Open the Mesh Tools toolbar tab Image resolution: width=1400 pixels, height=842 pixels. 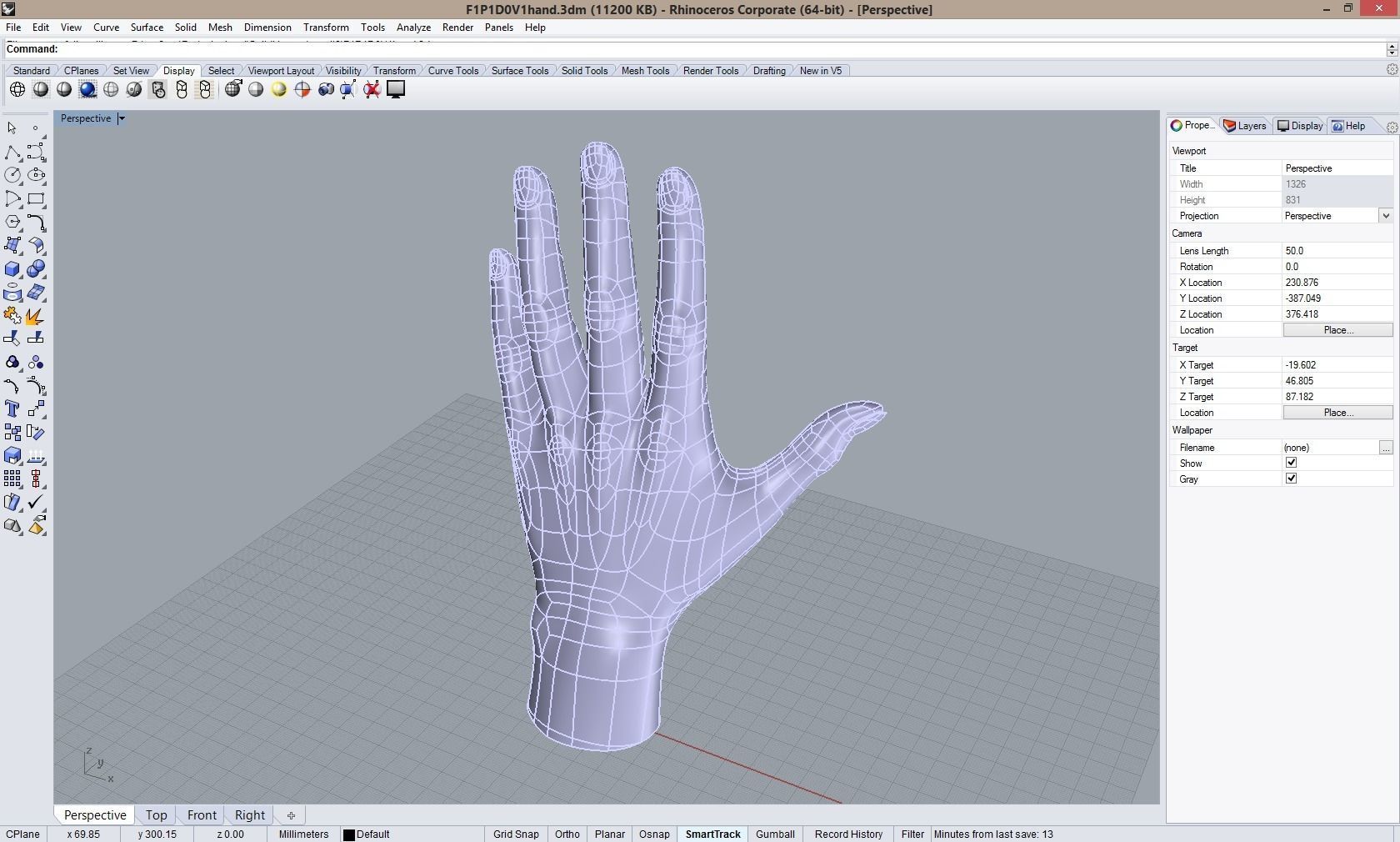point(645,71)
